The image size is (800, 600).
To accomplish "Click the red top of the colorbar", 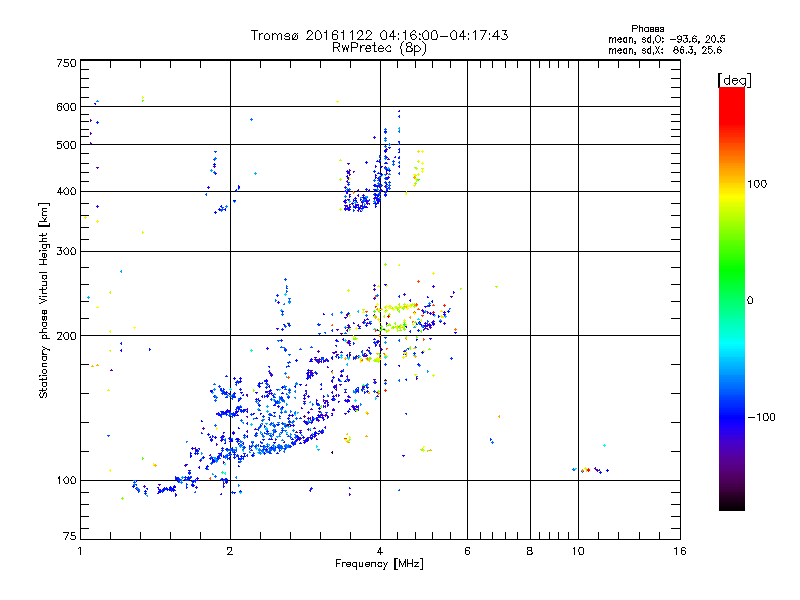I will [732, 105].
